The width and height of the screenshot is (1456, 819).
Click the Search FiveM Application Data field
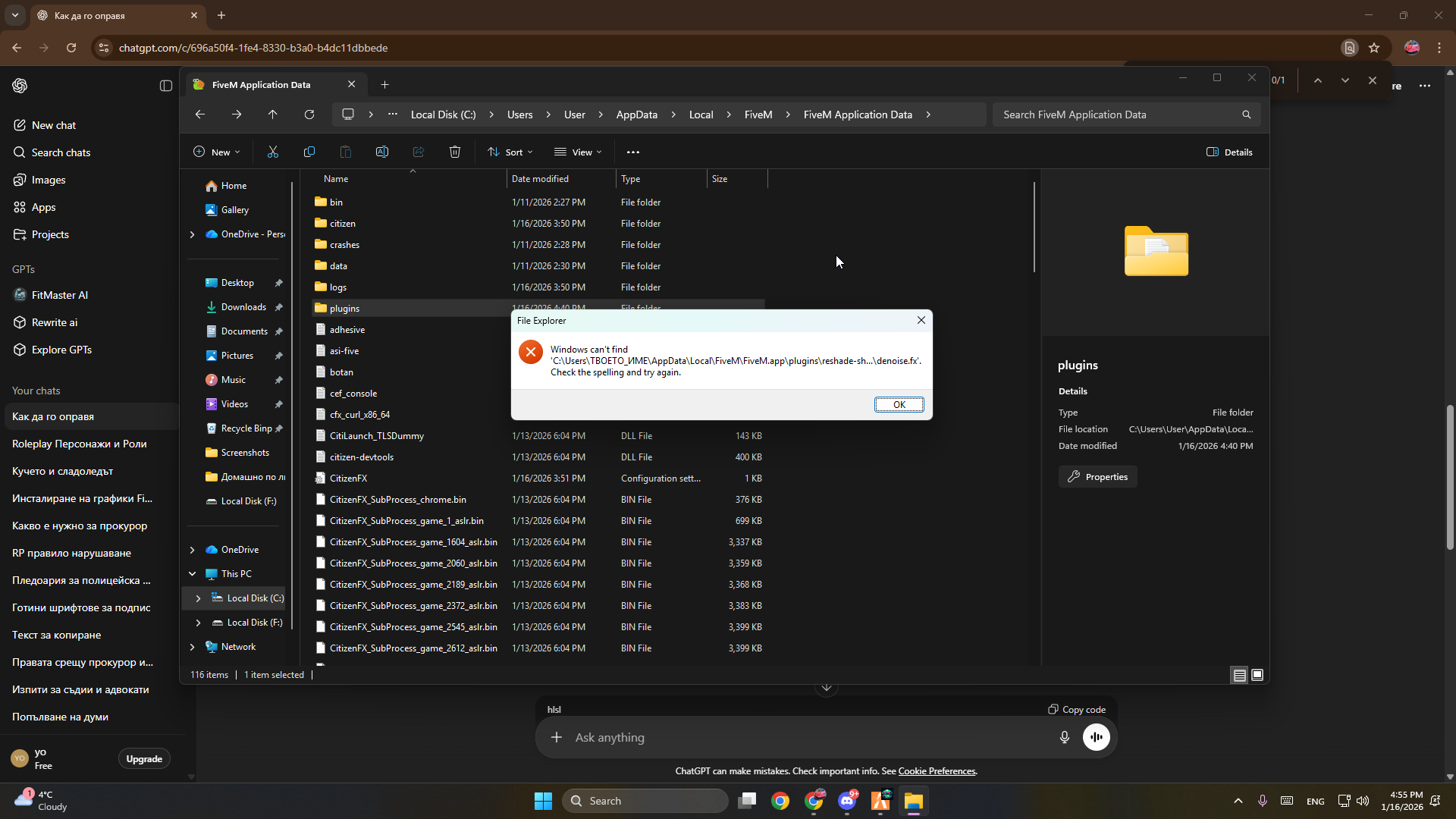(x=1115, y=115)
